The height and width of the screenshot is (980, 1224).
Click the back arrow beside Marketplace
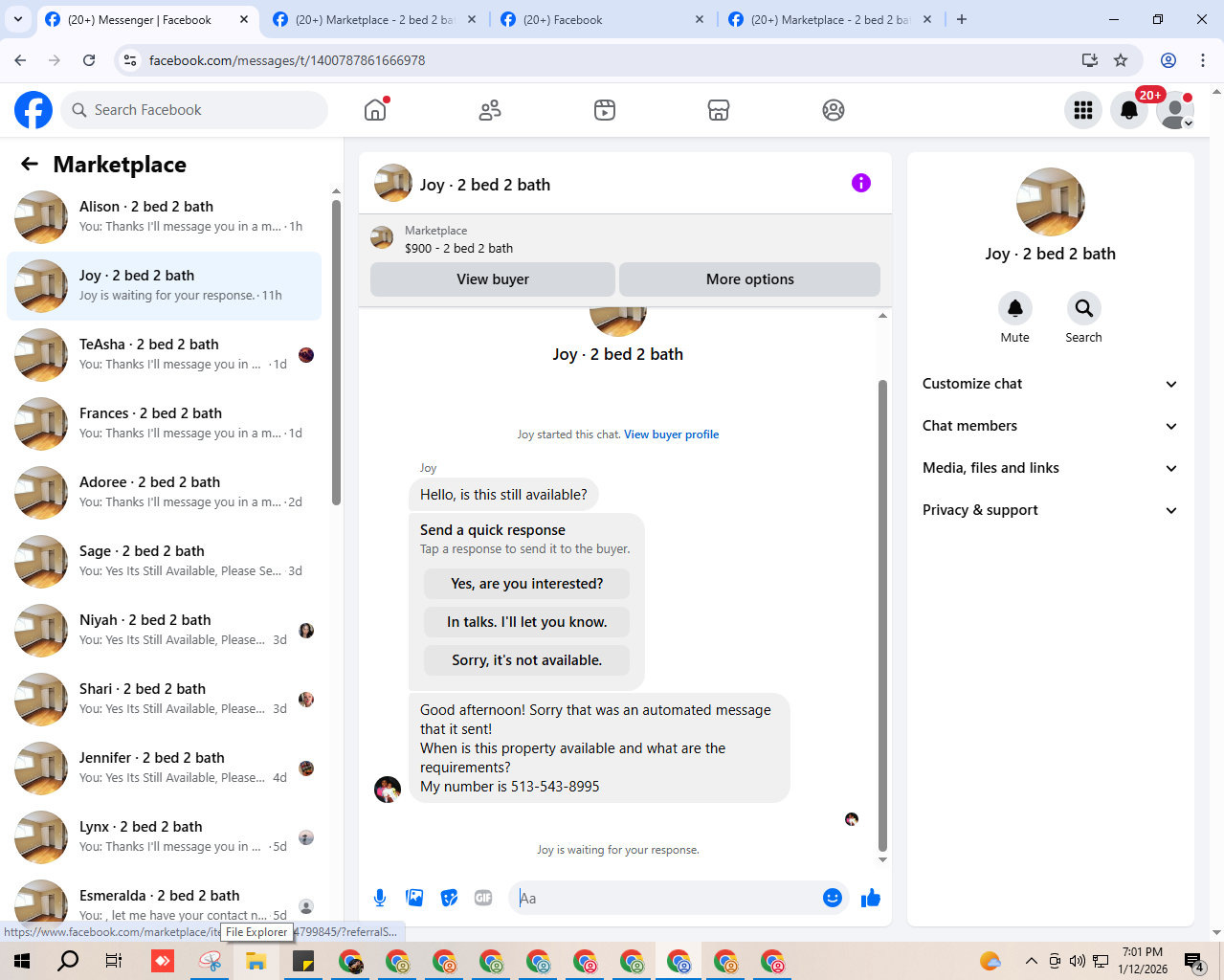click(x=30, y=164)
